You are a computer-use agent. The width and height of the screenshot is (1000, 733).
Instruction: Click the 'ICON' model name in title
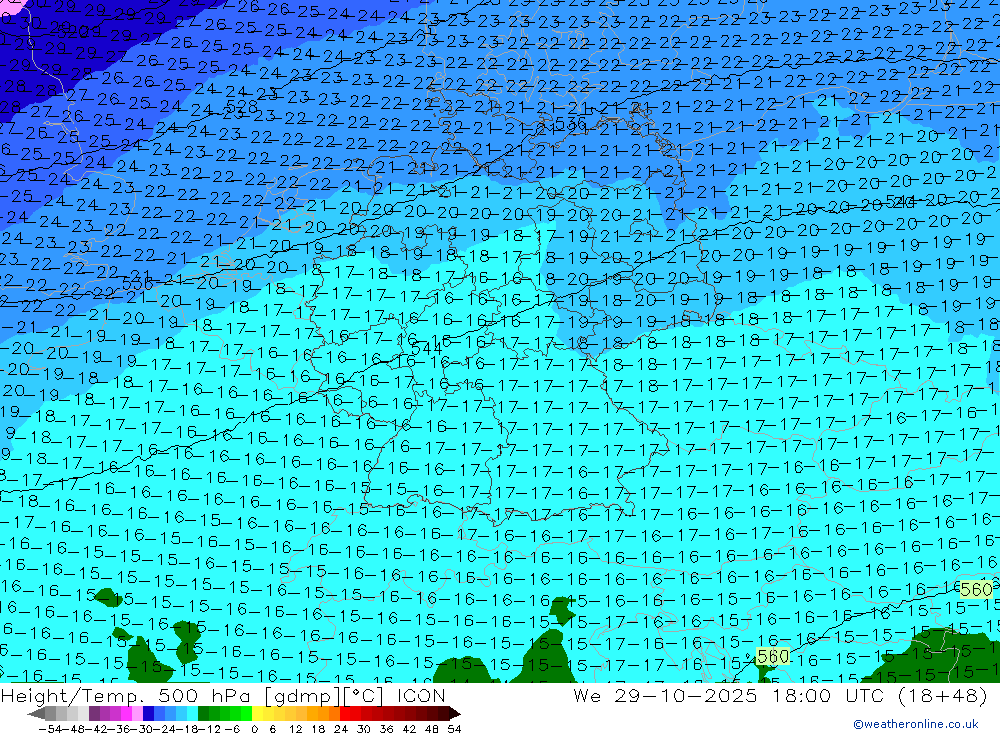pos(421,695)
